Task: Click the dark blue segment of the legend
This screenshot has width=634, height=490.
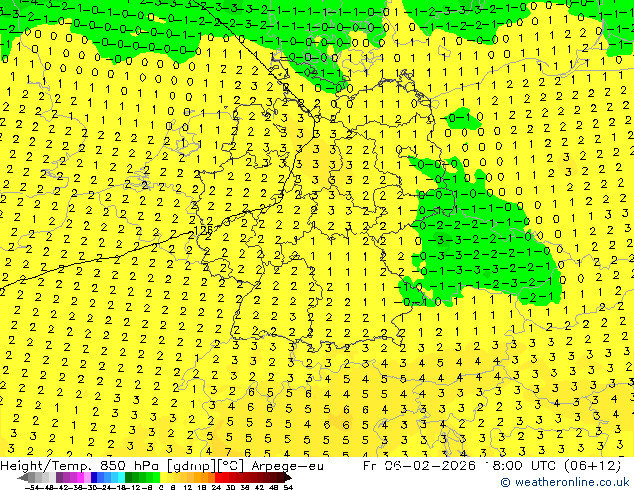Action: click(94, 478)
